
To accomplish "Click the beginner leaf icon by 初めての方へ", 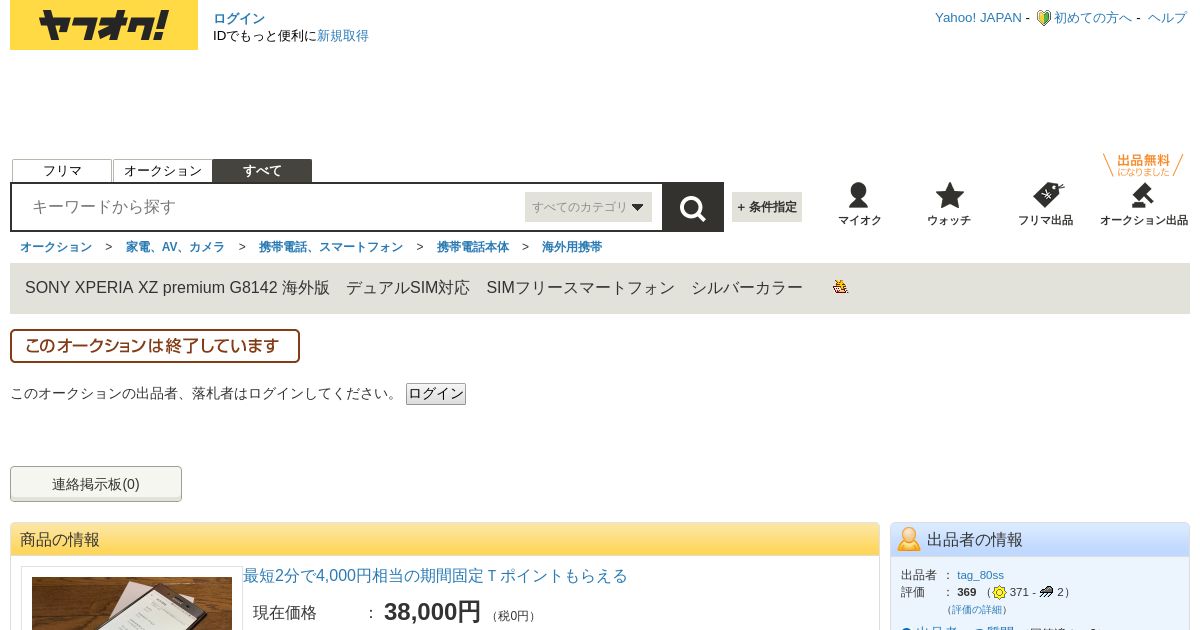I will [1043, 18].
